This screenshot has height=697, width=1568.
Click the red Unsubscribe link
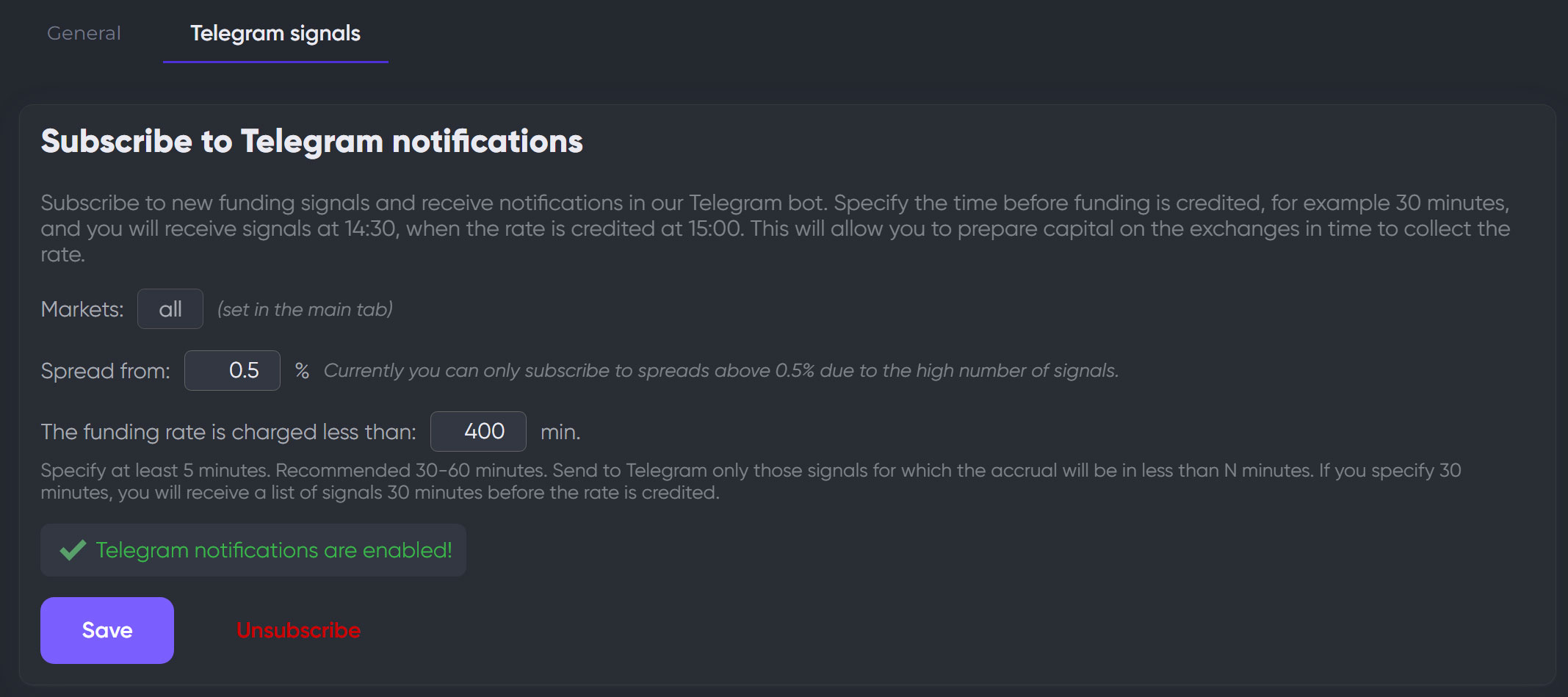pos(298,630)
